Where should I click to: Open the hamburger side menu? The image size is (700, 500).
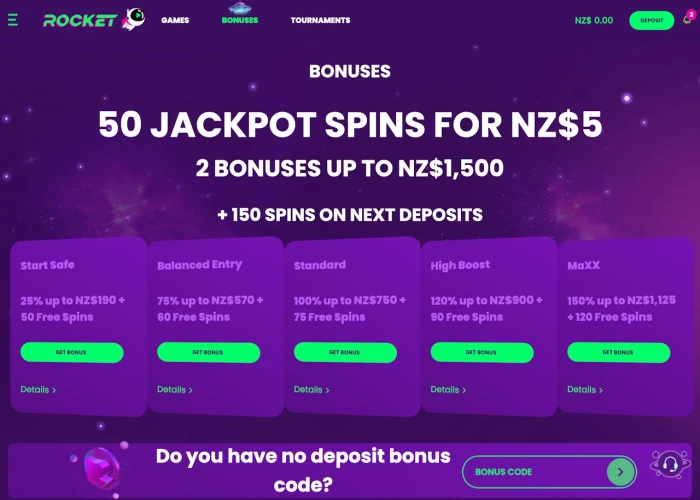(12, 20)
